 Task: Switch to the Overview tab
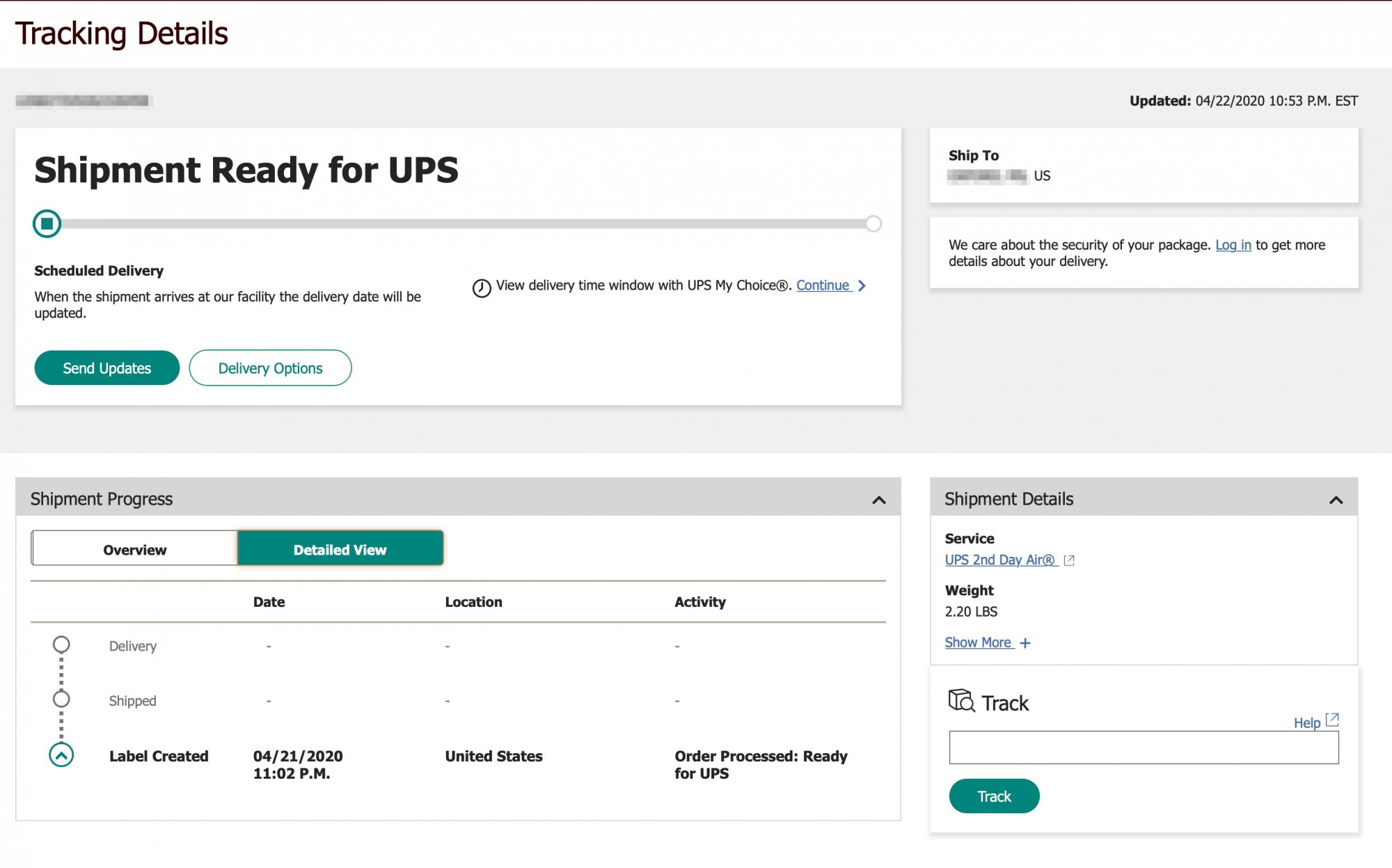tap(134, 550)
